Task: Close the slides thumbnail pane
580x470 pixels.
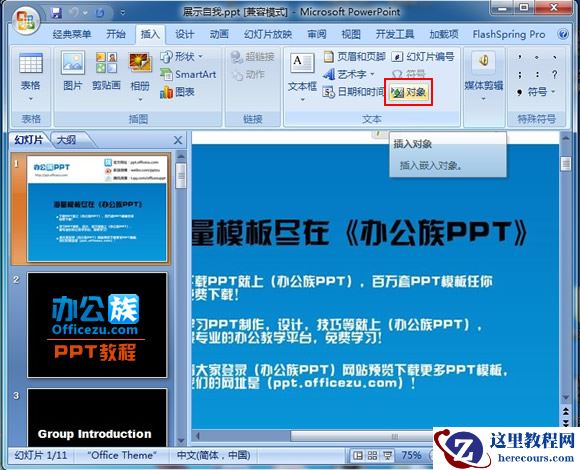Action: tap(178, 140)
